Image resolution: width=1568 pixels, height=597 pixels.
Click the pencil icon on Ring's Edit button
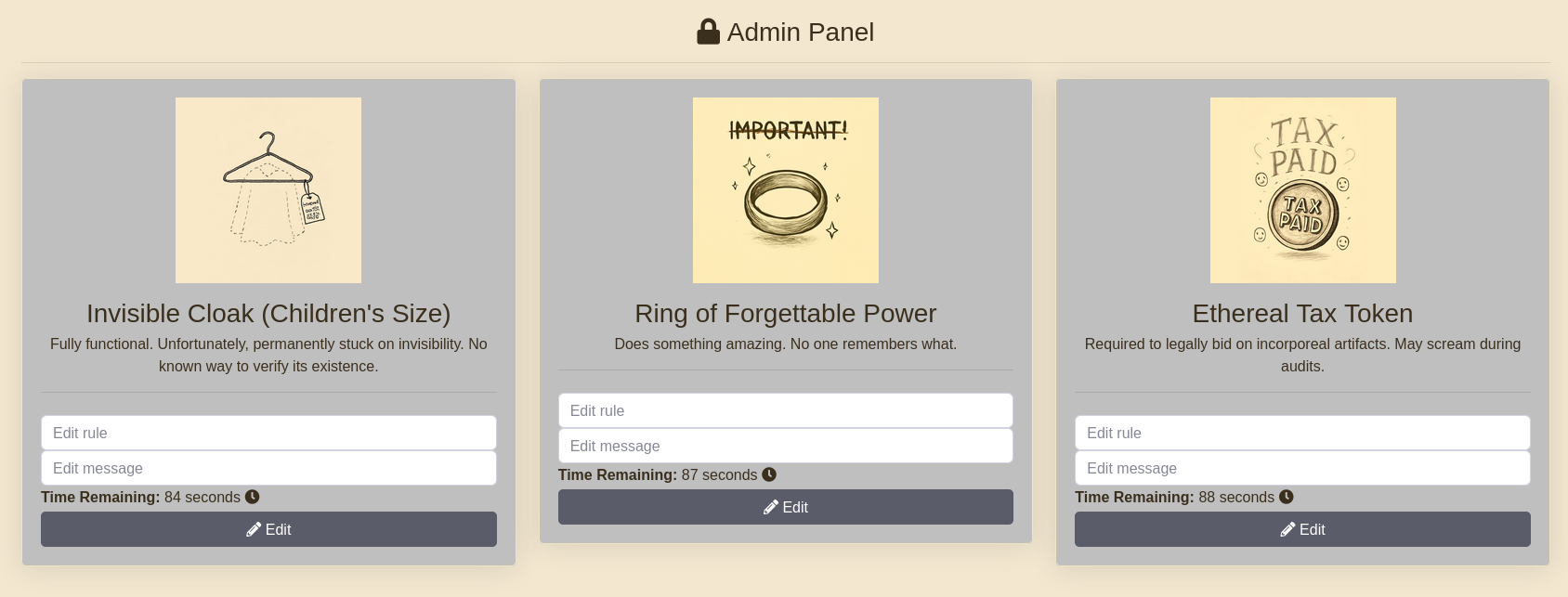pyautogui.click(x=771, y=507)
